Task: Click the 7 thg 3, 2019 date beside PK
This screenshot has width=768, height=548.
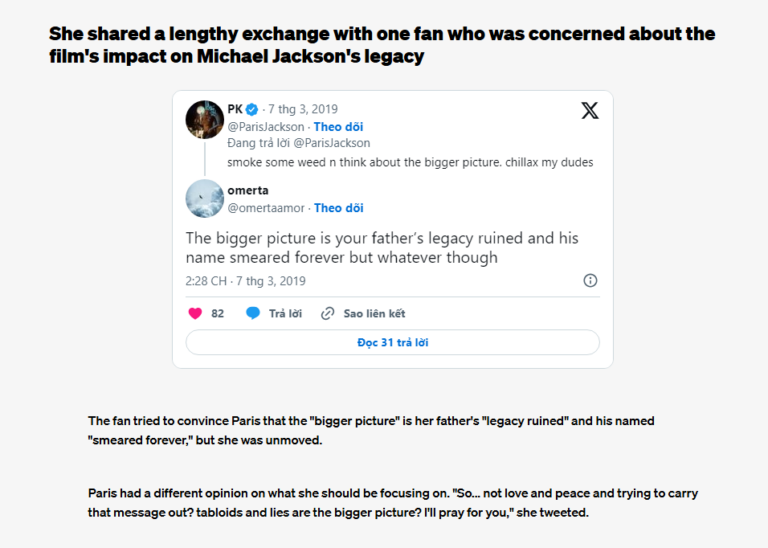Action: (x=303, y=109)
